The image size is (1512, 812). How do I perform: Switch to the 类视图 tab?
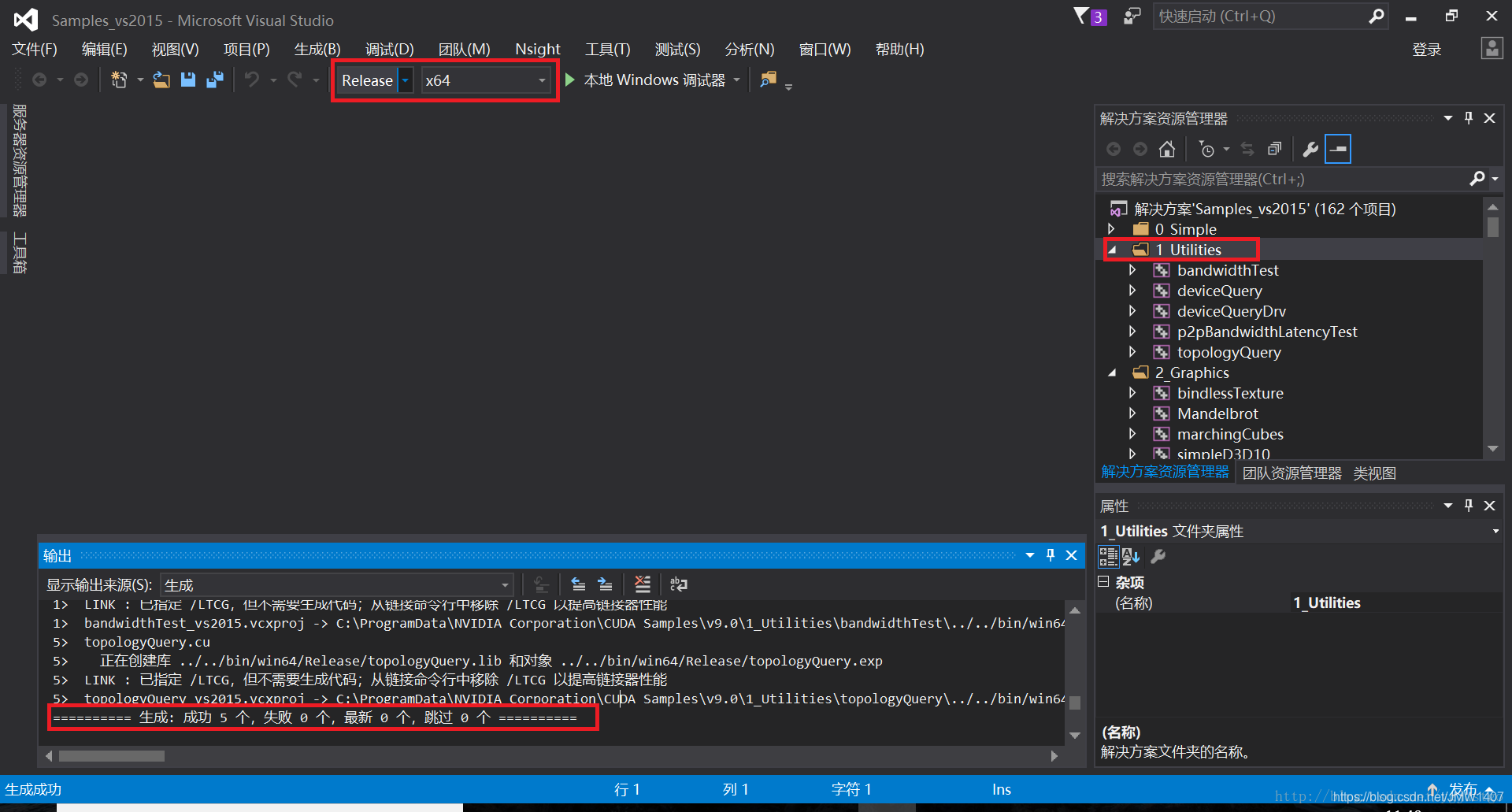coord(1374,473)
